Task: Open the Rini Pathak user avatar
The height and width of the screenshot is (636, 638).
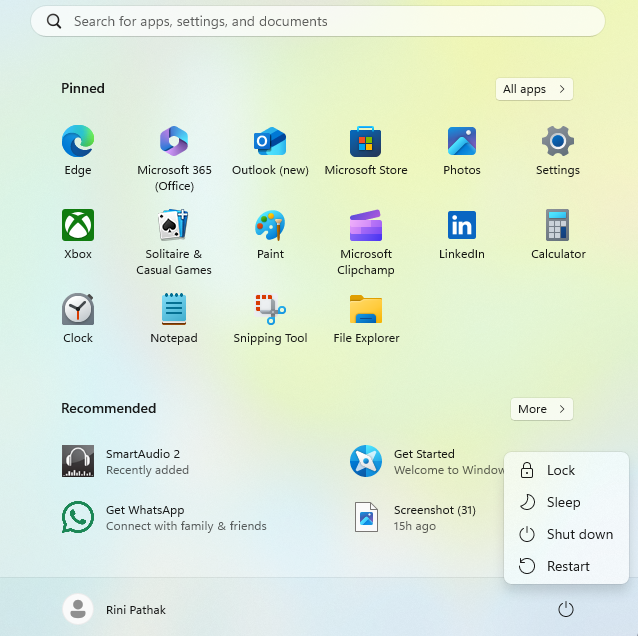Action: click(78, 609)
